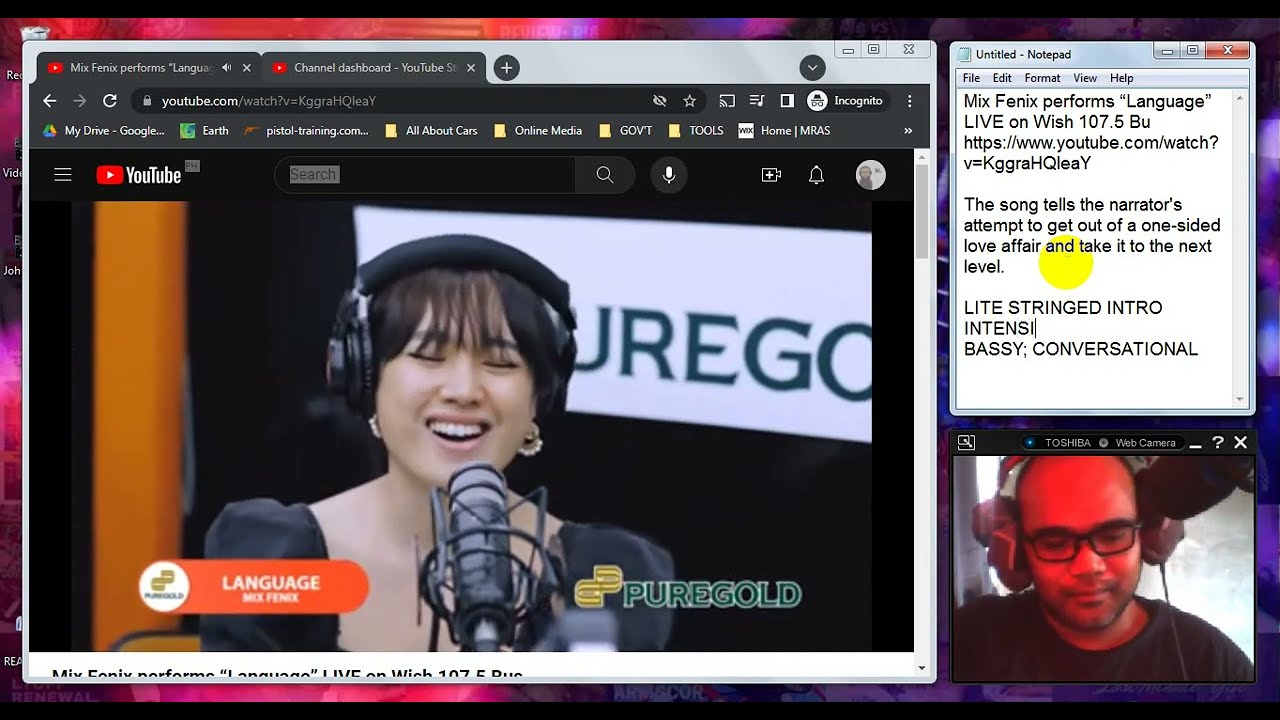Toggle the Chrome side panel
The image size is (1280, 720).
(x=787, y=101)
